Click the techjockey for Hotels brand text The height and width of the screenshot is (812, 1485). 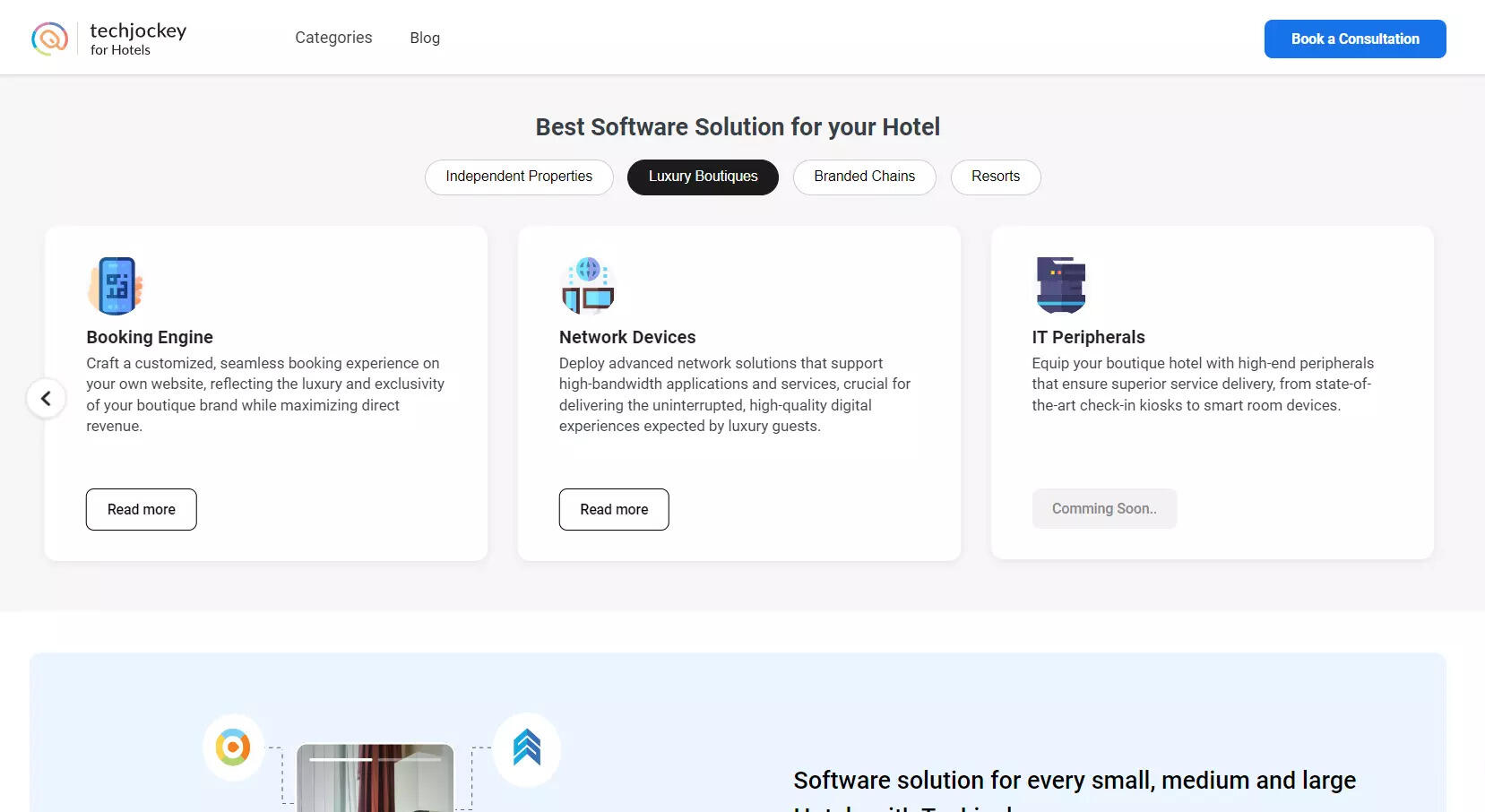(138, 39)
